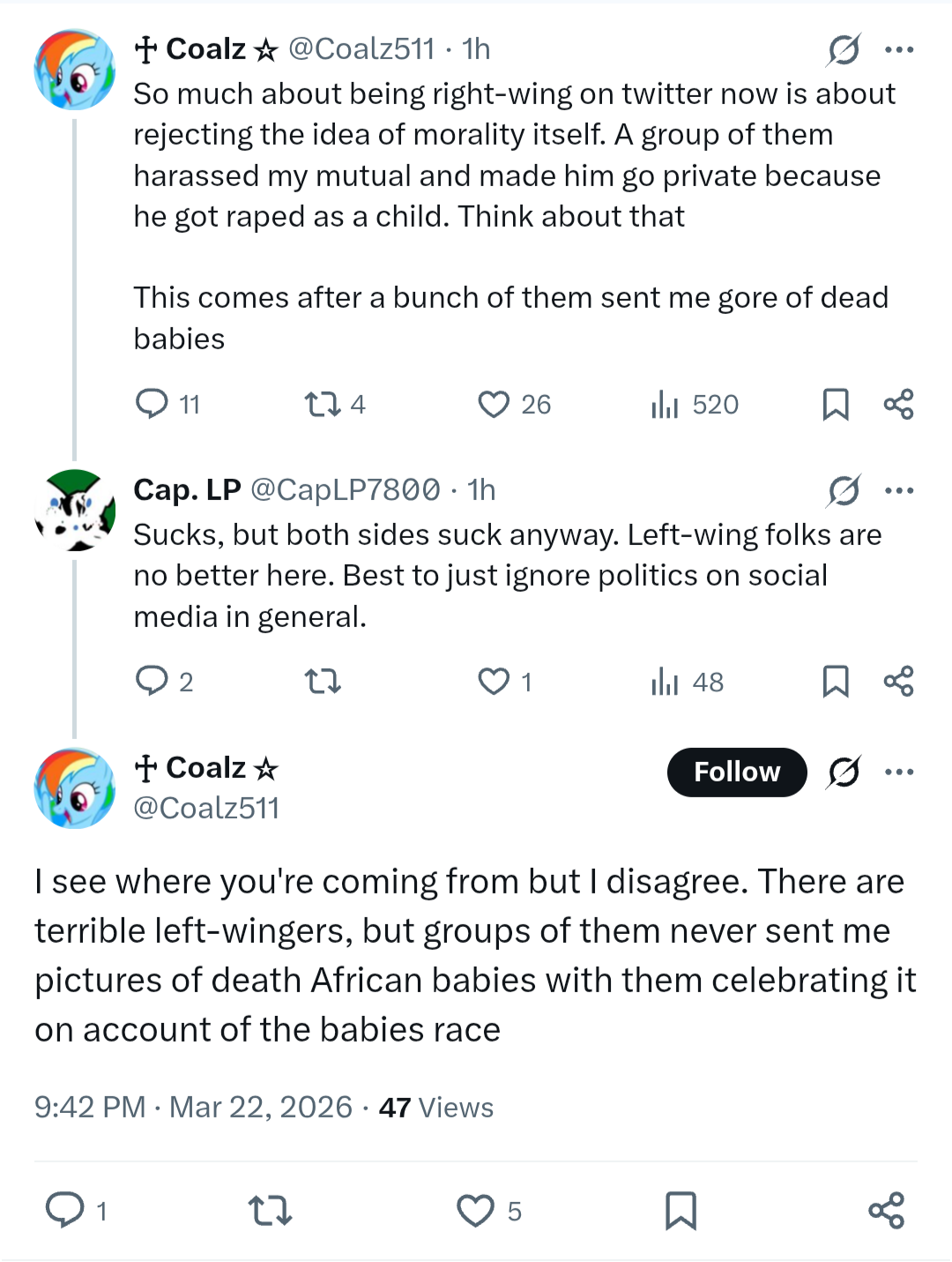Open Cap. LP's profile picture

point(75,510)
